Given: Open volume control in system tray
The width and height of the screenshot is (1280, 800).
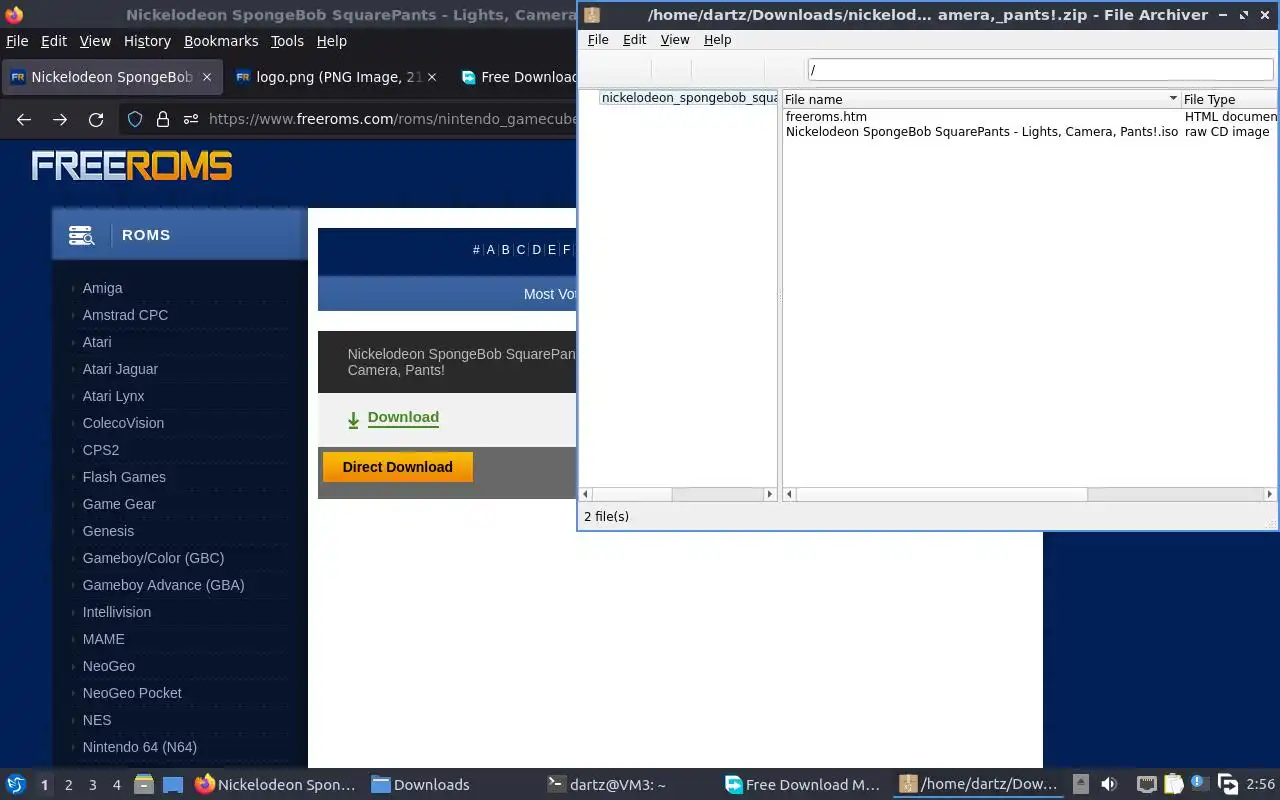Looking at the screenshot, I should [x=1109, y=784].
